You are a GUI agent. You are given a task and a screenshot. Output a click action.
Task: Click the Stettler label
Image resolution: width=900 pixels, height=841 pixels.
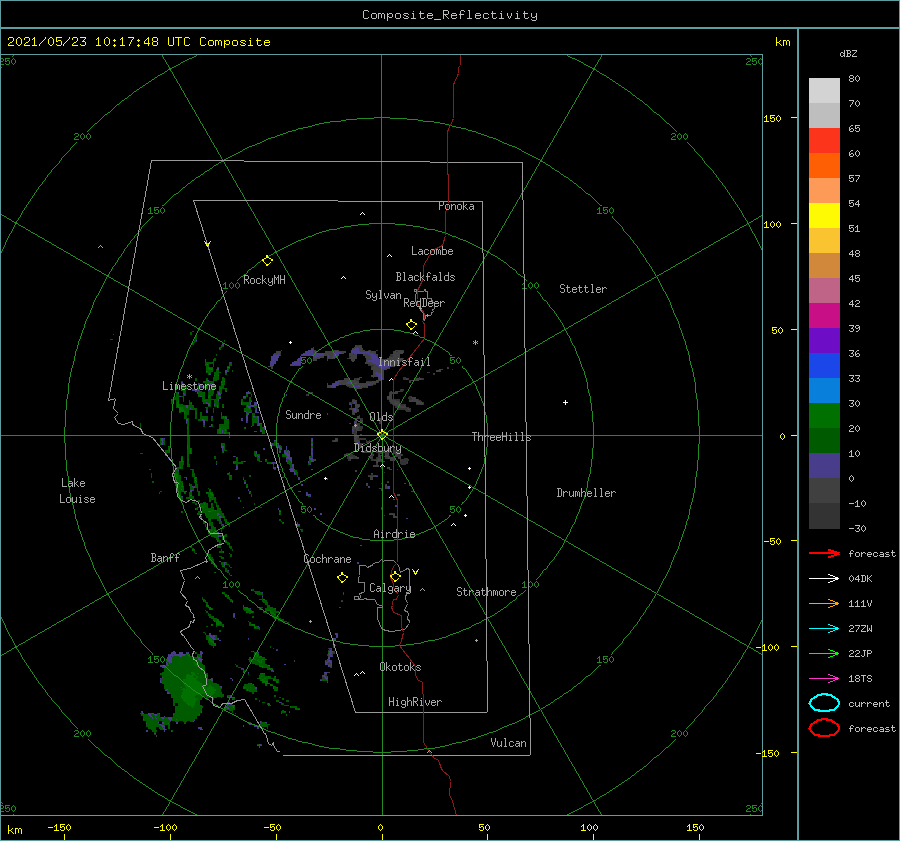583,289
